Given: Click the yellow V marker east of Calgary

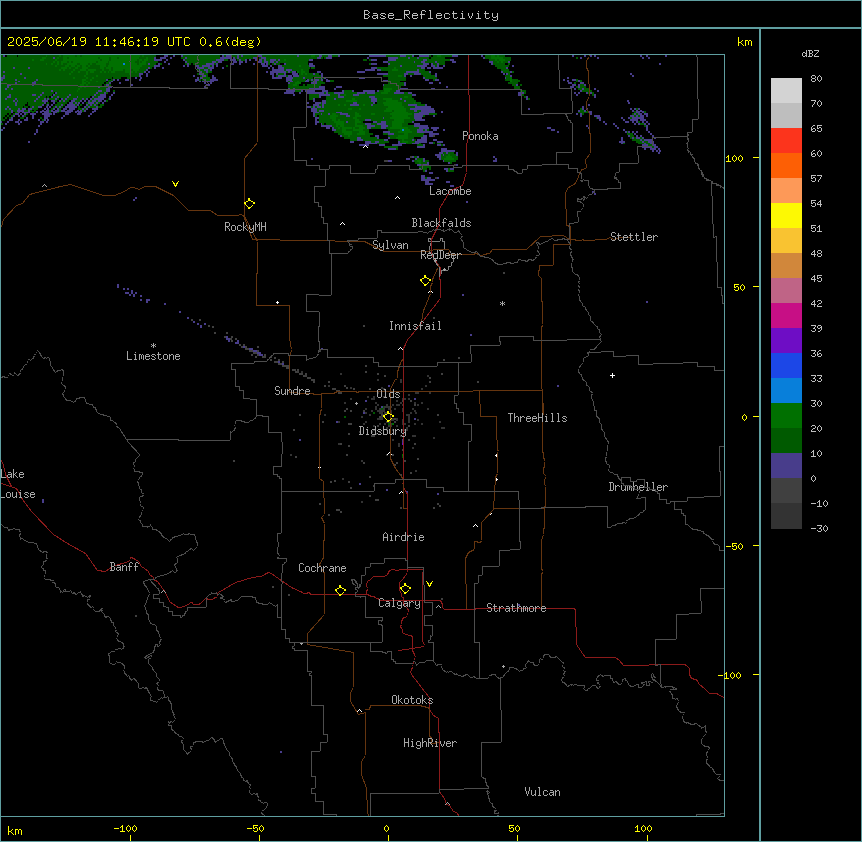Looking at the screenshot, I should [429, 584].
